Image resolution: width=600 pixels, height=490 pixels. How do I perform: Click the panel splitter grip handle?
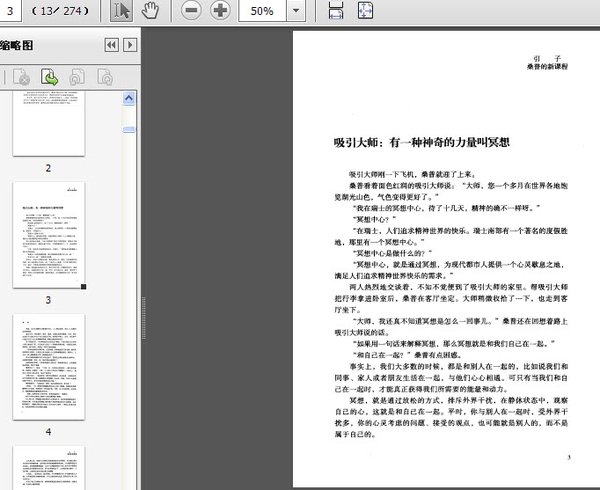coord(144,317)
